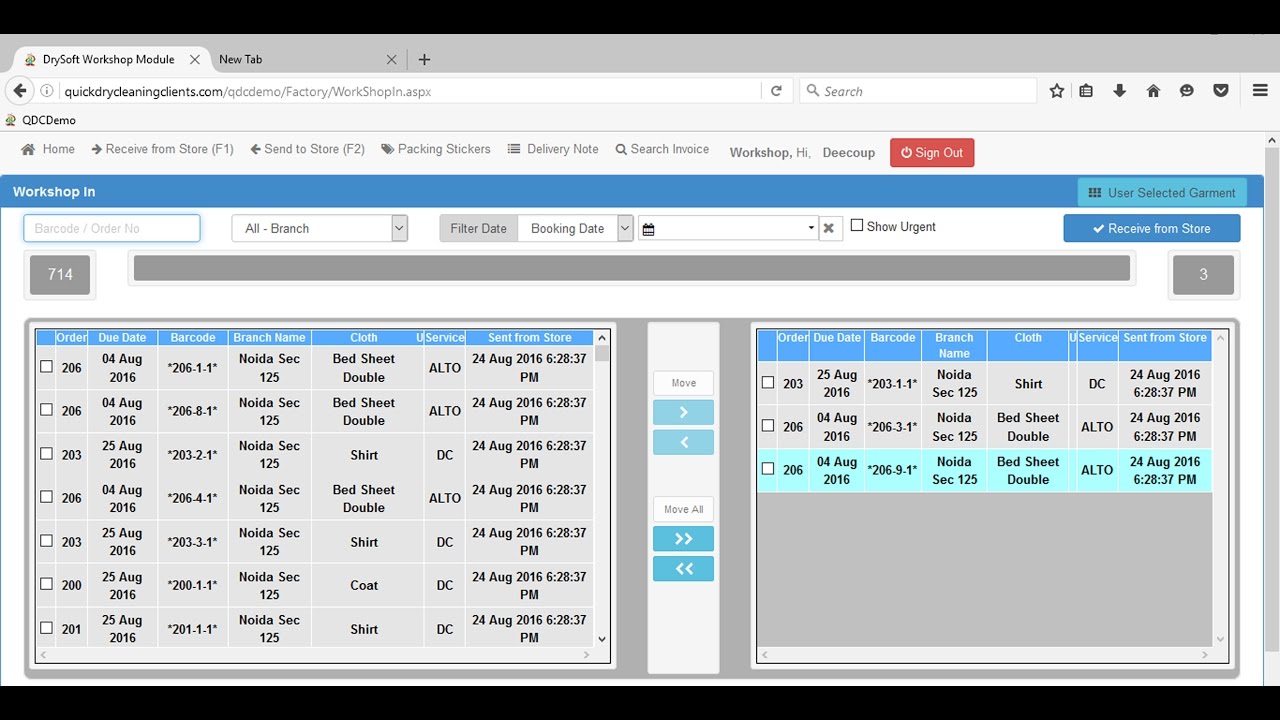Click the grey progress bar
The width and height of the screenshot is (1280, 720).
(632, 268)
